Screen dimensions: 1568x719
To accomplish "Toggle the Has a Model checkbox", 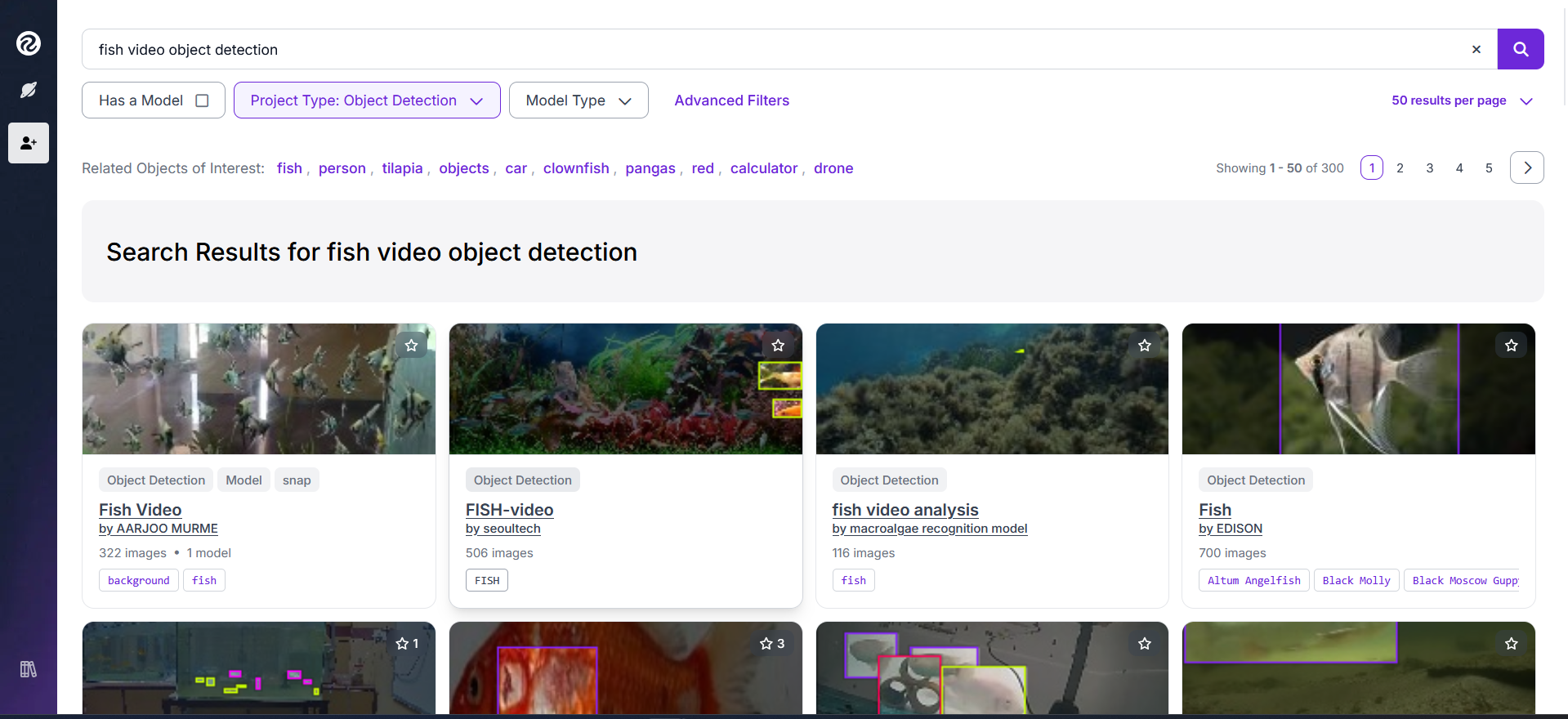I will pos(202,100).
